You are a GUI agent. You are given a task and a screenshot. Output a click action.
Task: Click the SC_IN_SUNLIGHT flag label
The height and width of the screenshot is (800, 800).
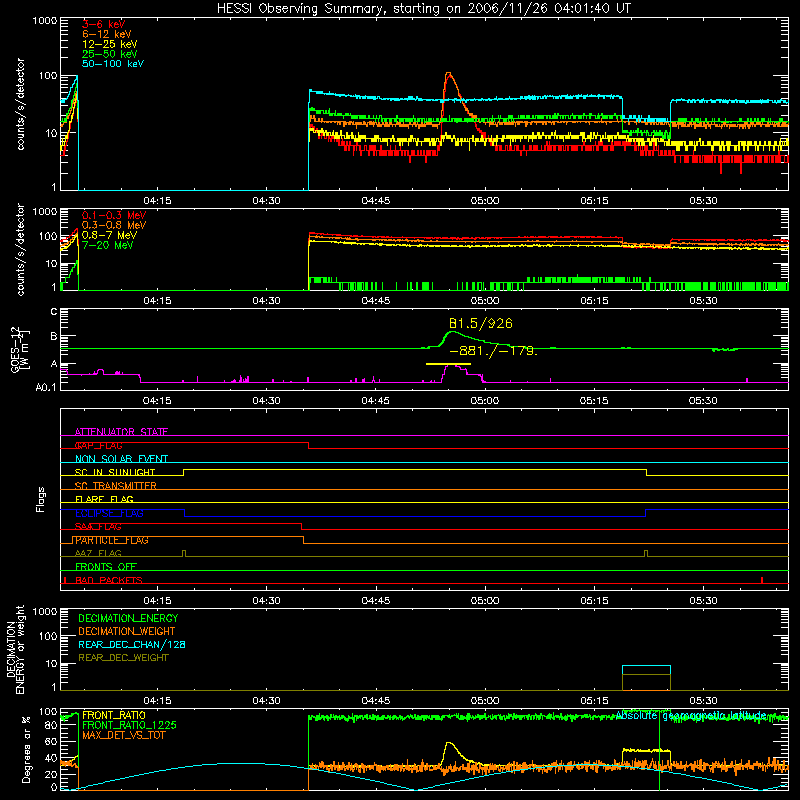pyautogui.click(x=115, y=472)
